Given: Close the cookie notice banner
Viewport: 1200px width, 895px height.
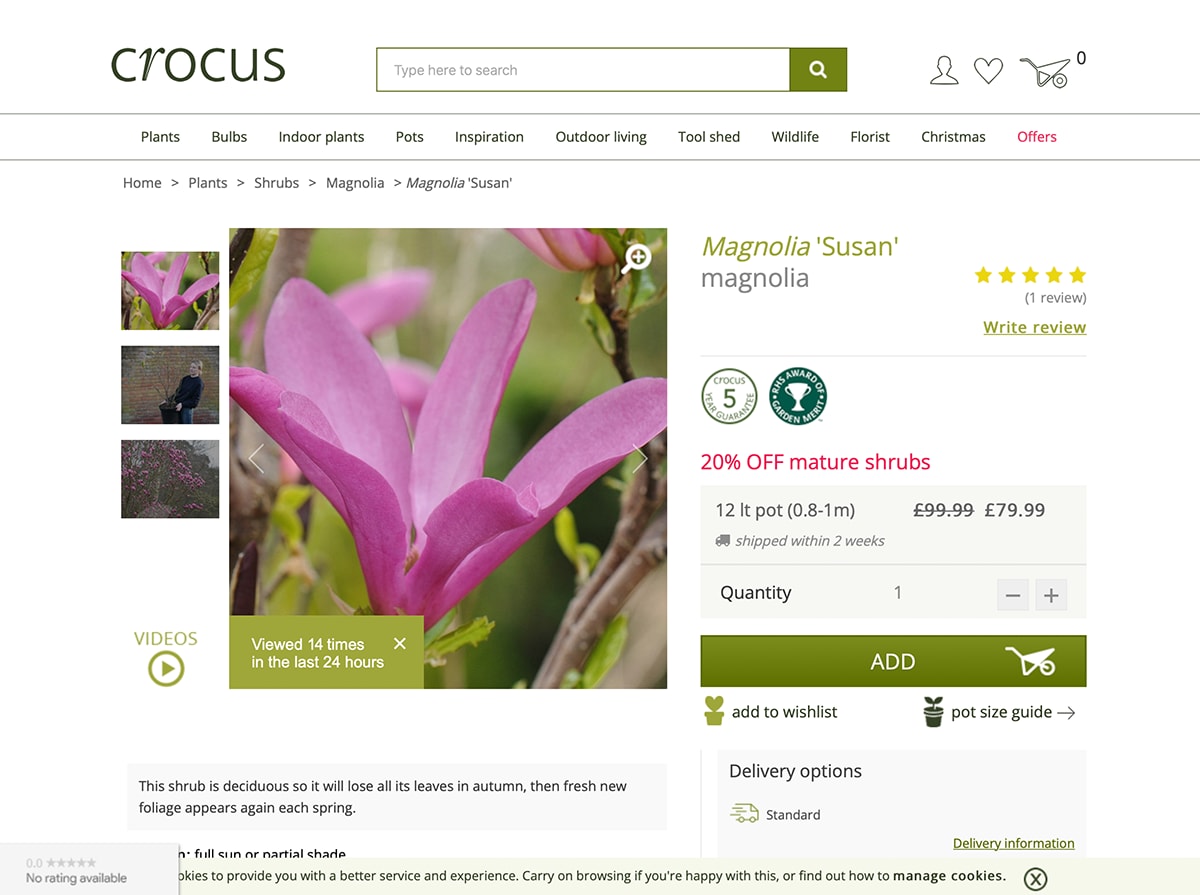Looking at the screenshot, I should [x=1036, y=879].
